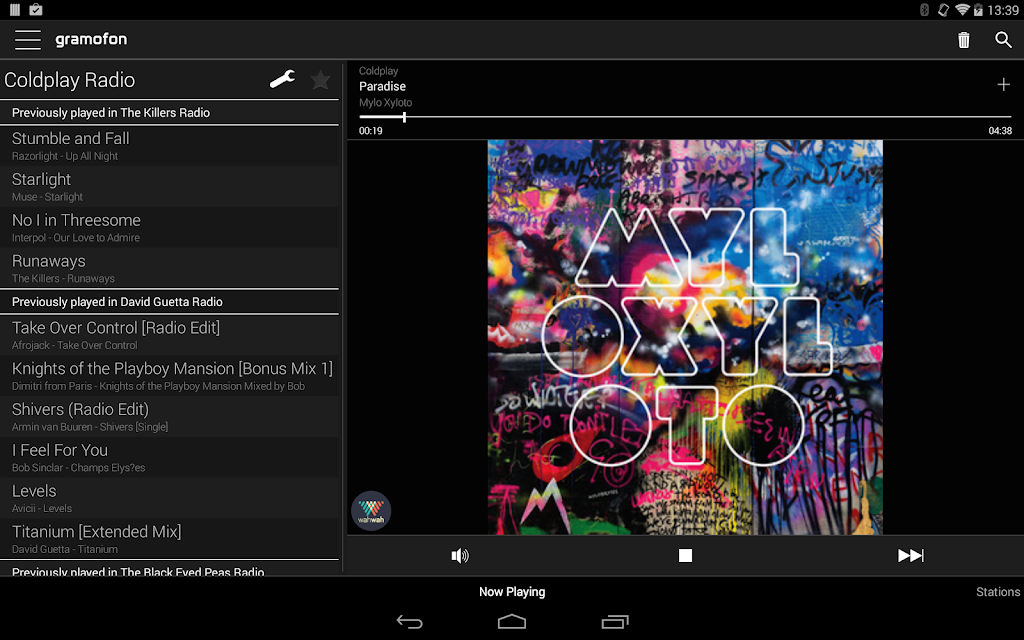Open the hamburger navigation menu
Viewport: 1024px width, 640px height.
(x=27, y=39)
